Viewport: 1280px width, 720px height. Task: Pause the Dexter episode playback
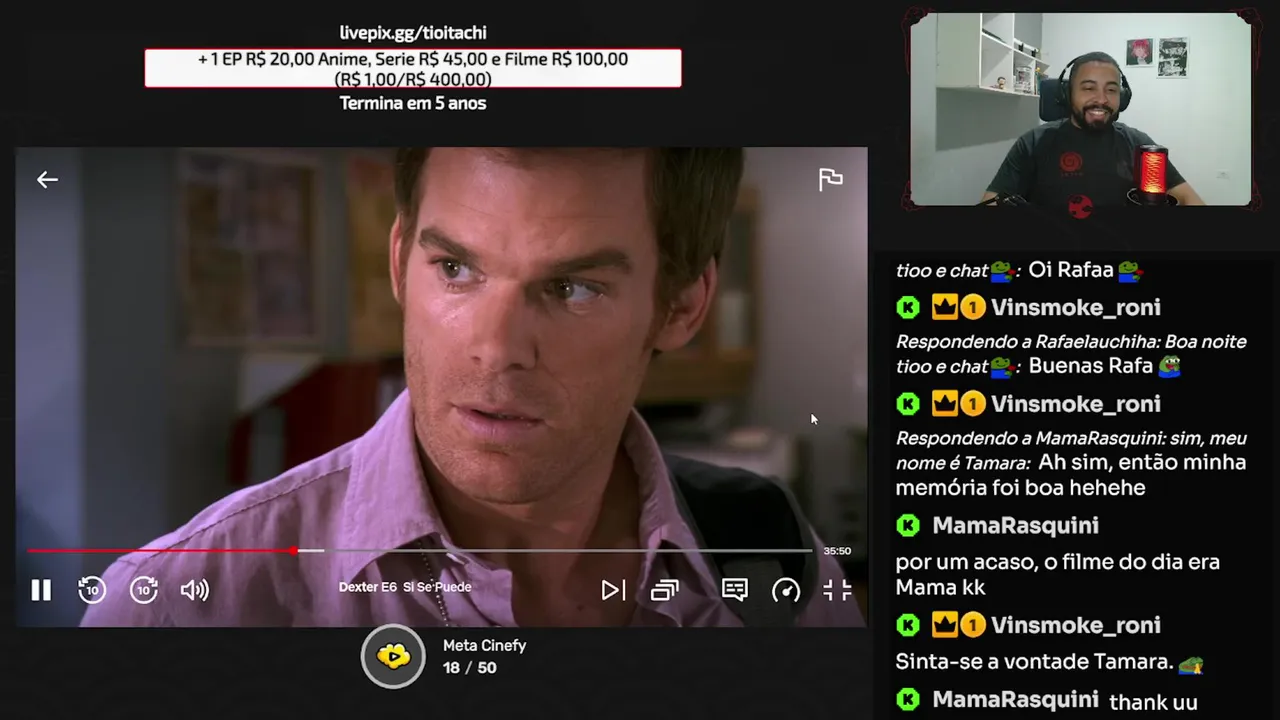41,590
